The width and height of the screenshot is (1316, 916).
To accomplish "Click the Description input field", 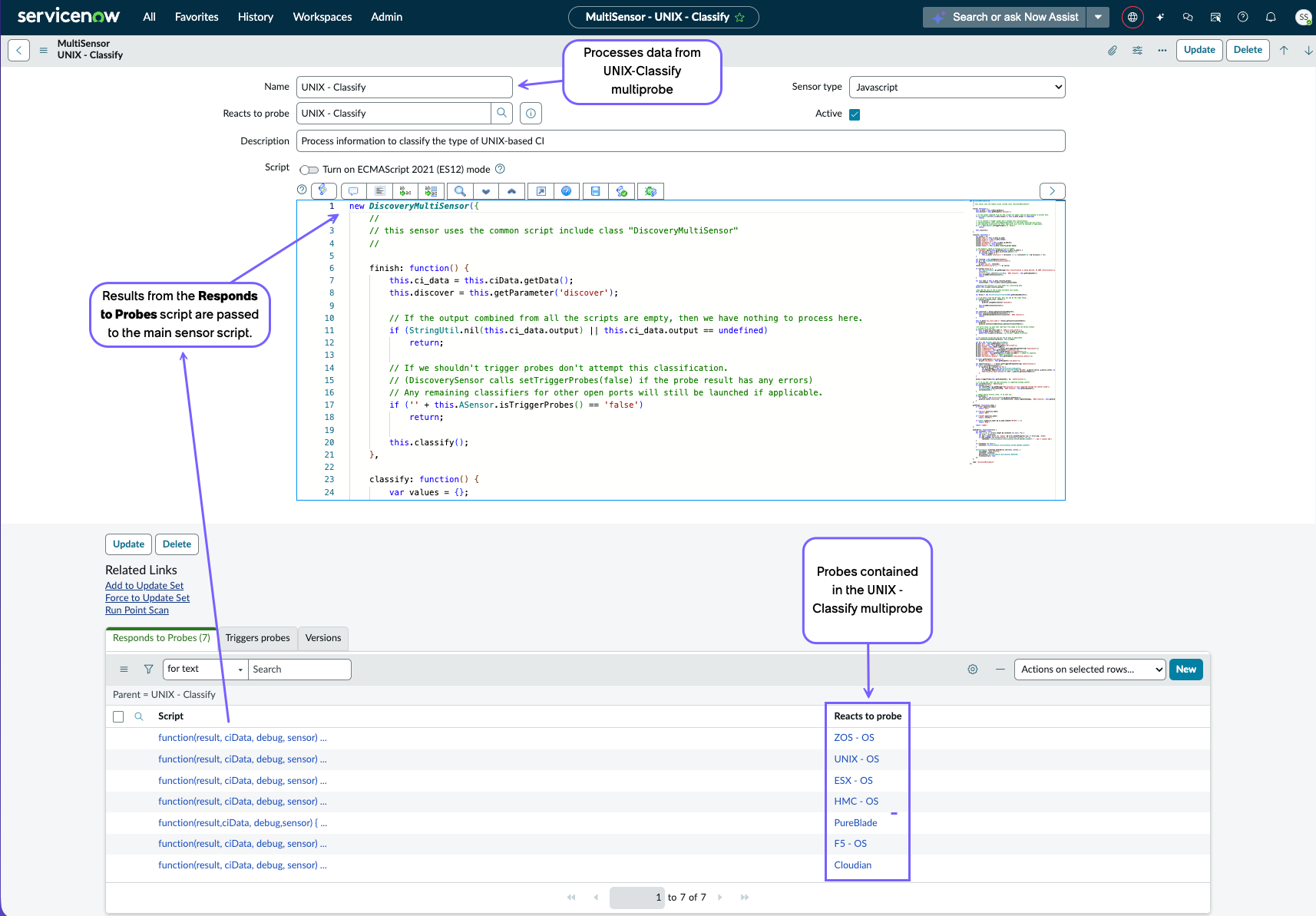I will (x=681, y=141).
